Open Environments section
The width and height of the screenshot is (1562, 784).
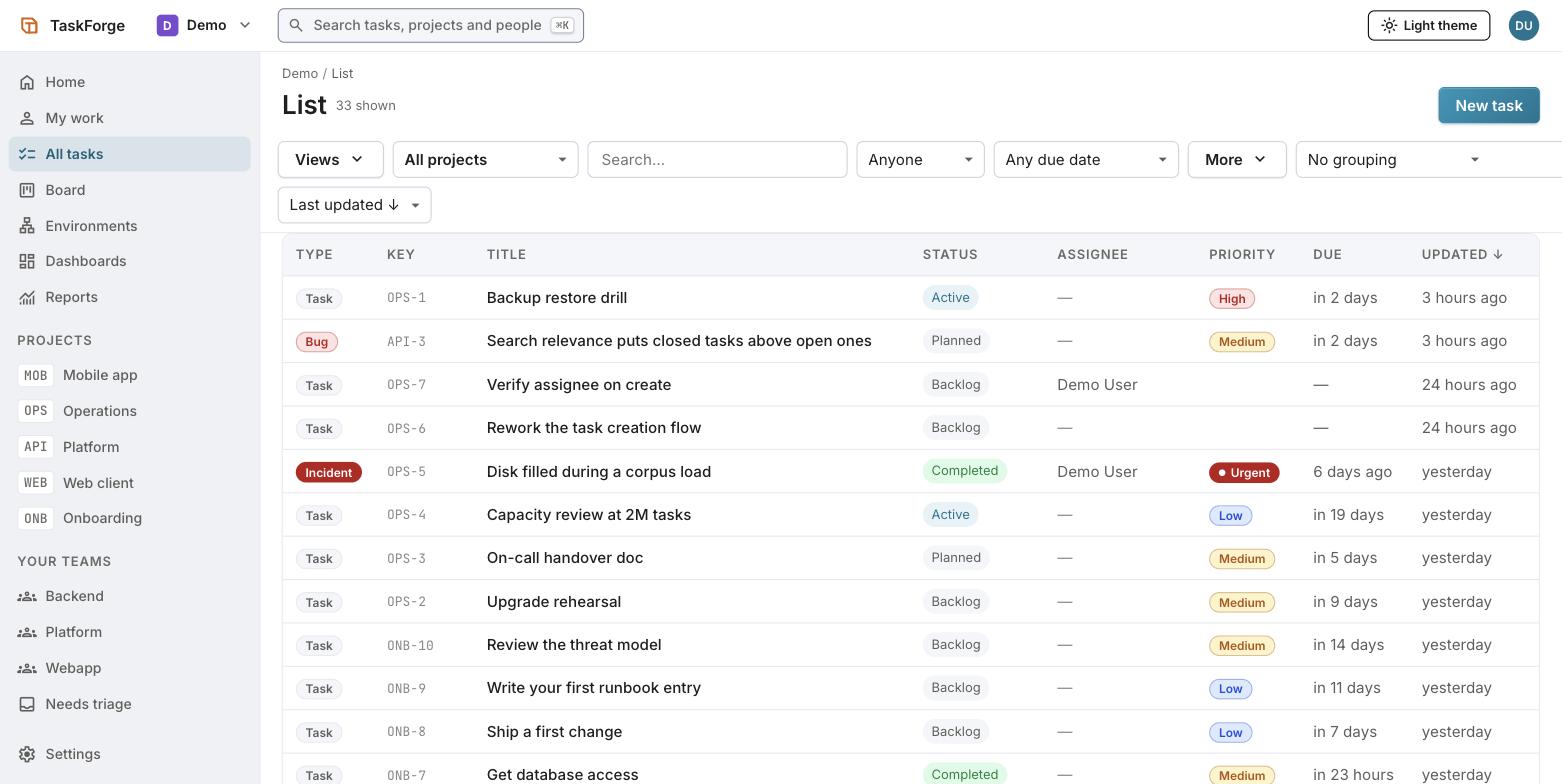coord(130,226)
